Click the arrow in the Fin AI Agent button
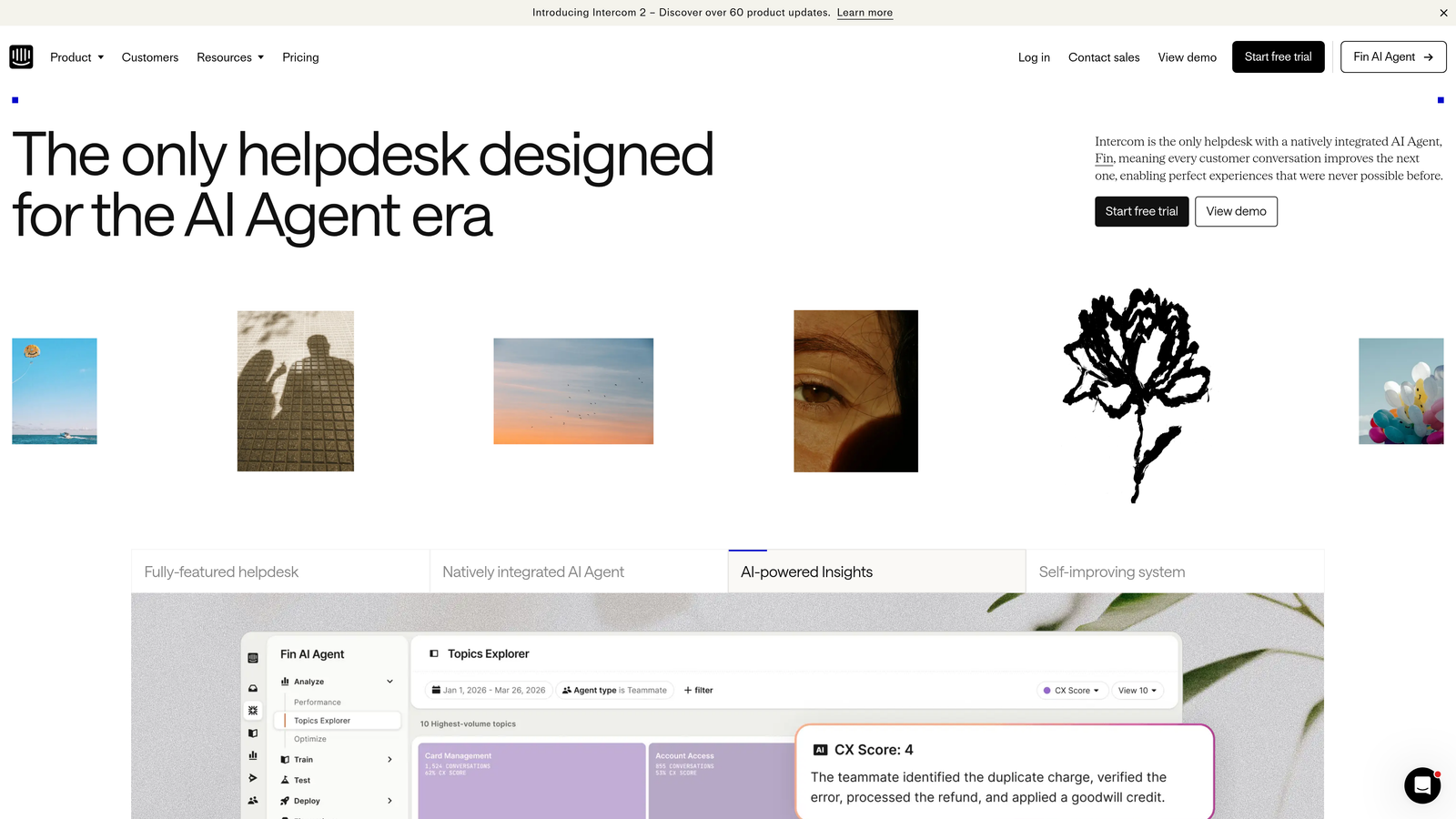 1429,57
